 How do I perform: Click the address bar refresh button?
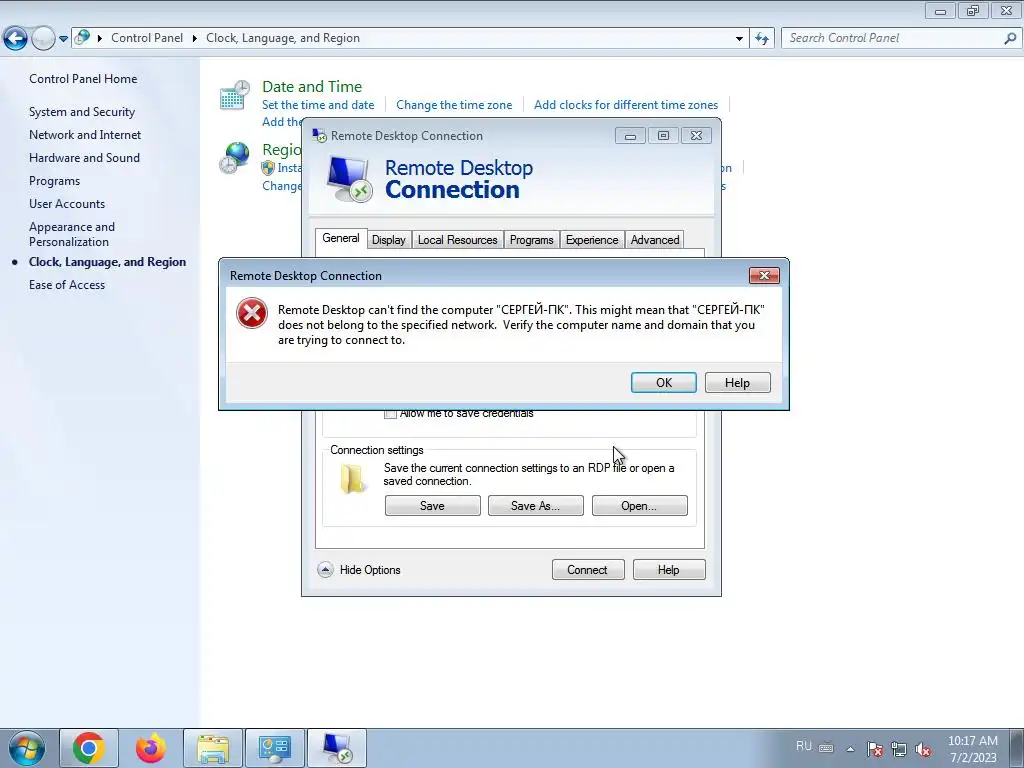click(761, 39)
